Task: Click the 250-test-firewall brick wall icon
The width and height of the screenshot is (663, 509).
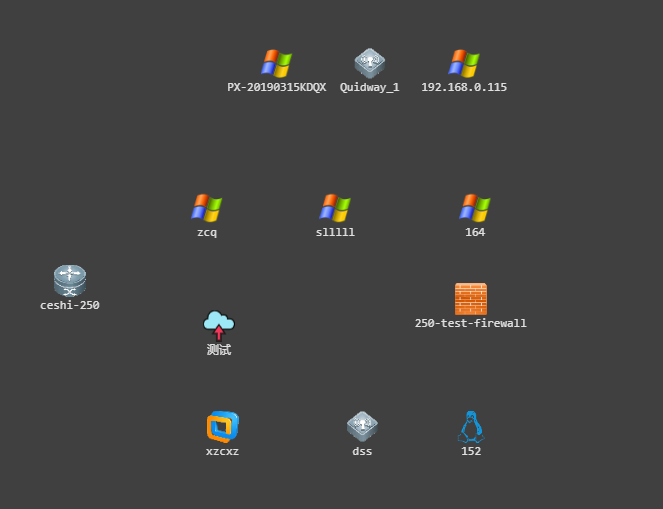Action: click(471, 299)
